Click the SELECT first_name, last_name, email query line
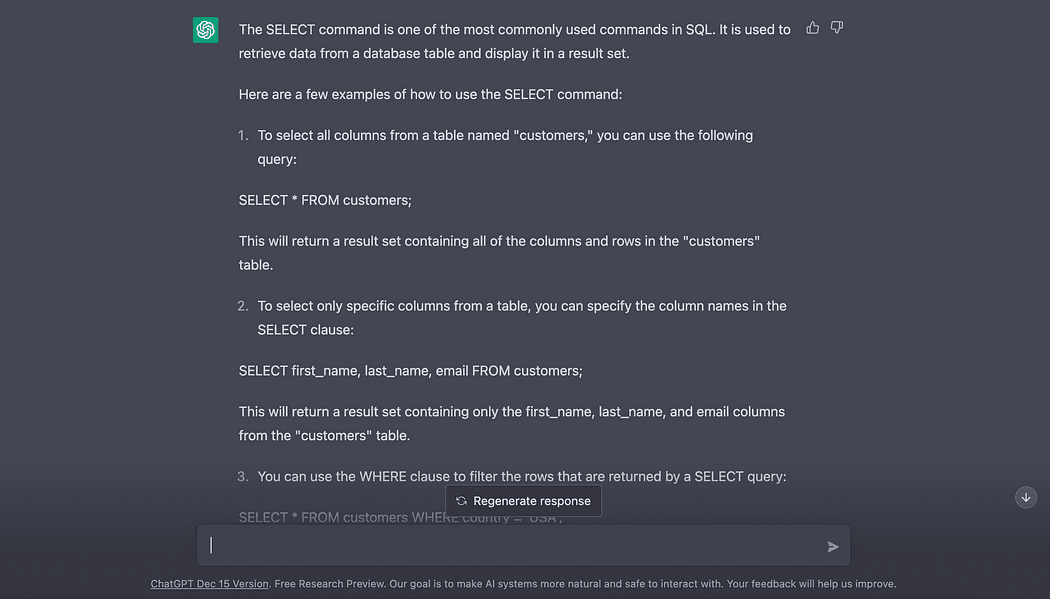The height and width of the screenshot is (599, 1050). coord(410,371)
